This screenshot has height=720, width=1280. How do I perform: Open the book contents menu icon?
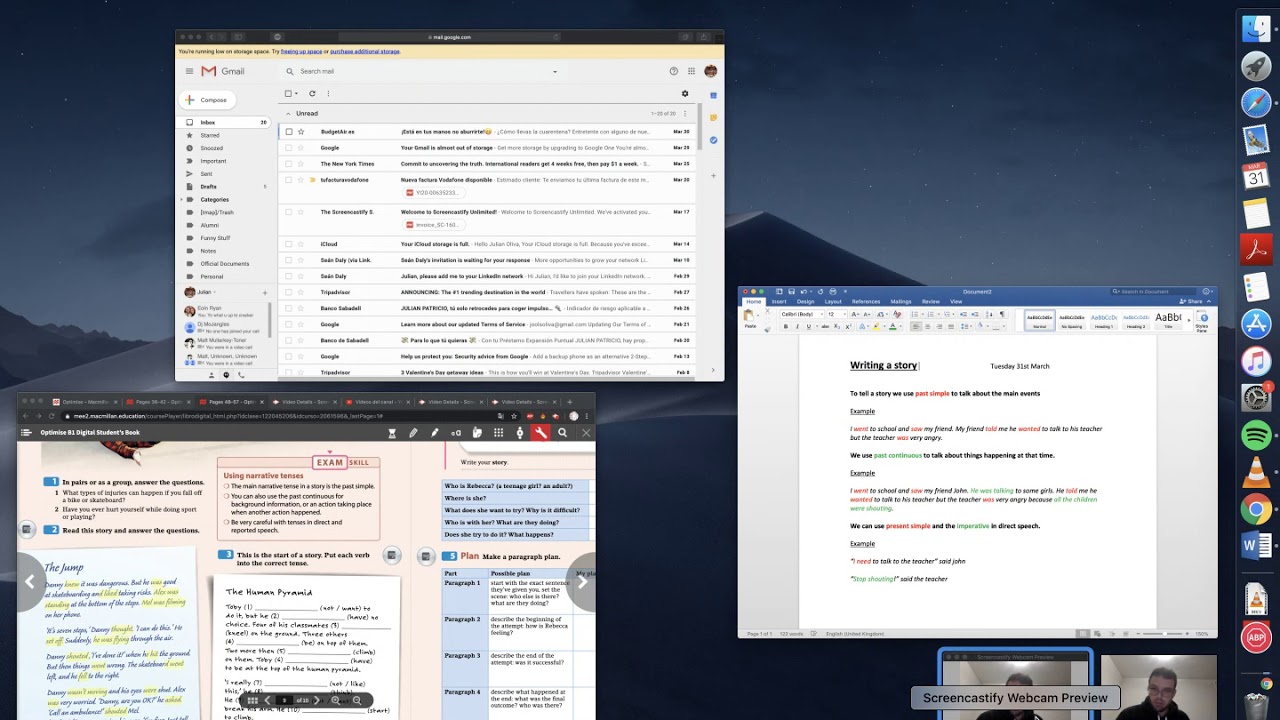point(27,433)
